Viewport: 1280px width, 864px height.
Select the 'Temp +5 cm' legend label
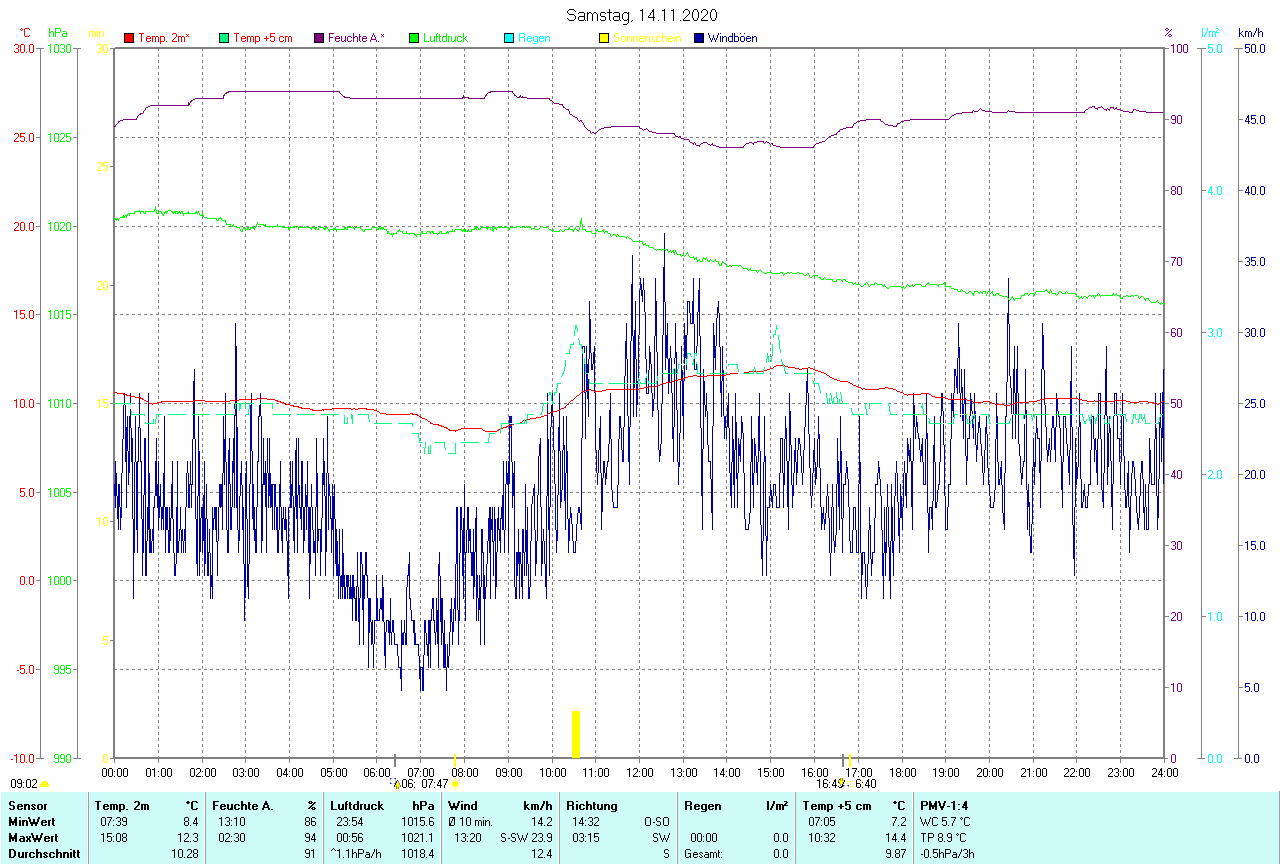(x=262, y=38)
